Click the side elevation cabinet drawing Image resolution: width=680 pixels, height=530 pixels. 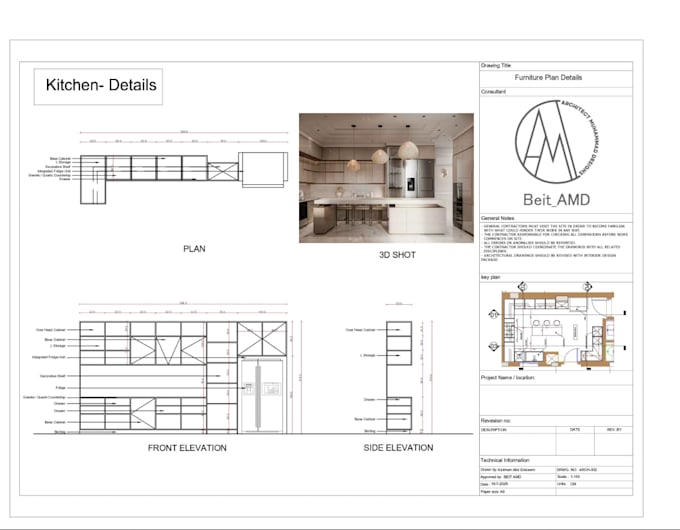coord(399,376)
